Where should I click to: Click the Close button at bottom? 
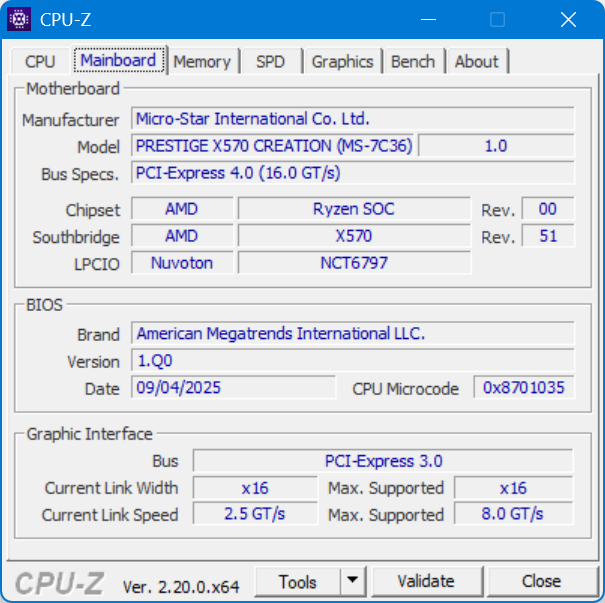click(541, 581)
